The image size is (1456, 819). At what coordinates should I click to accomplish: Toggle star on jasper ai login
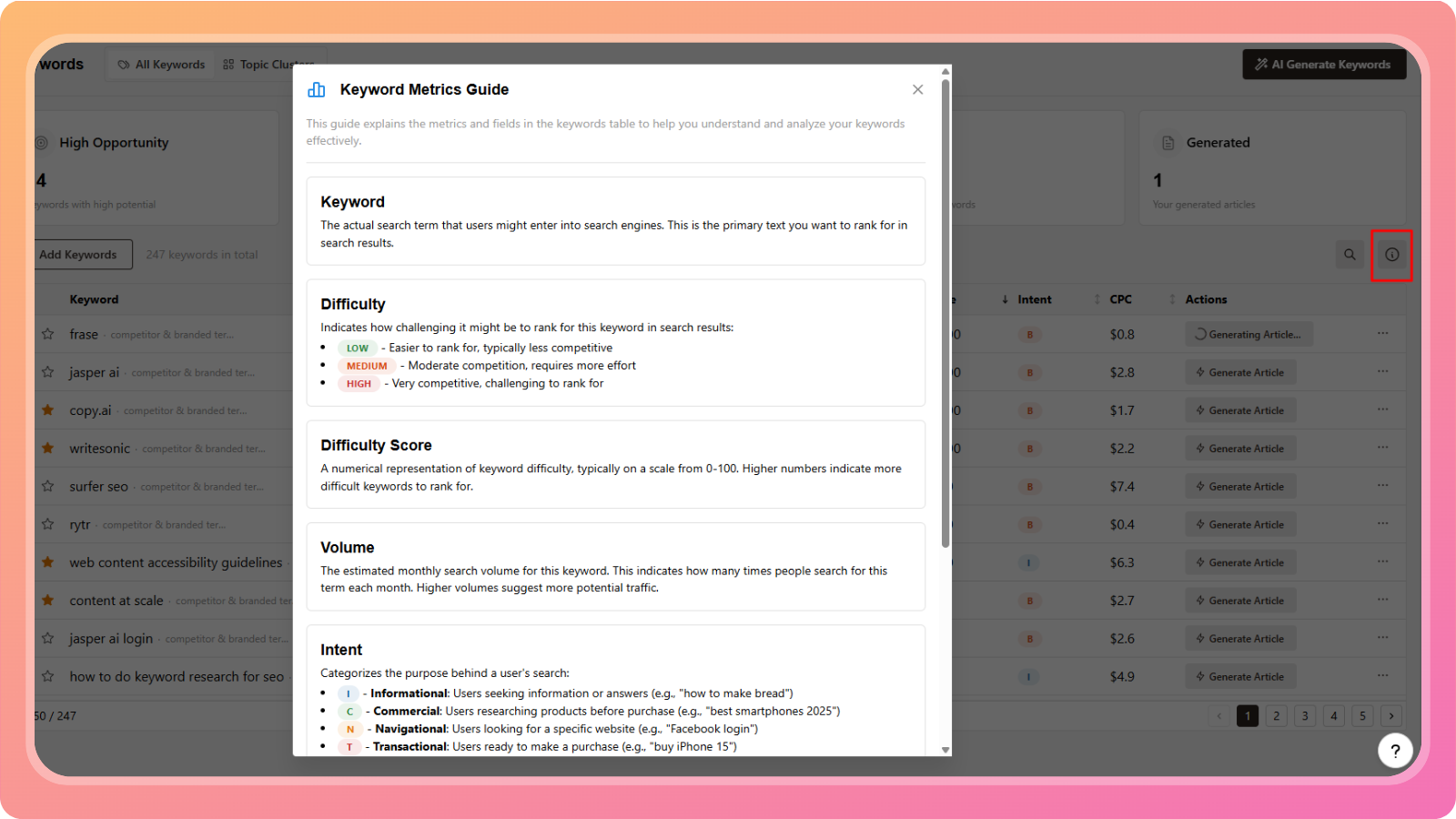pos(47,639)
